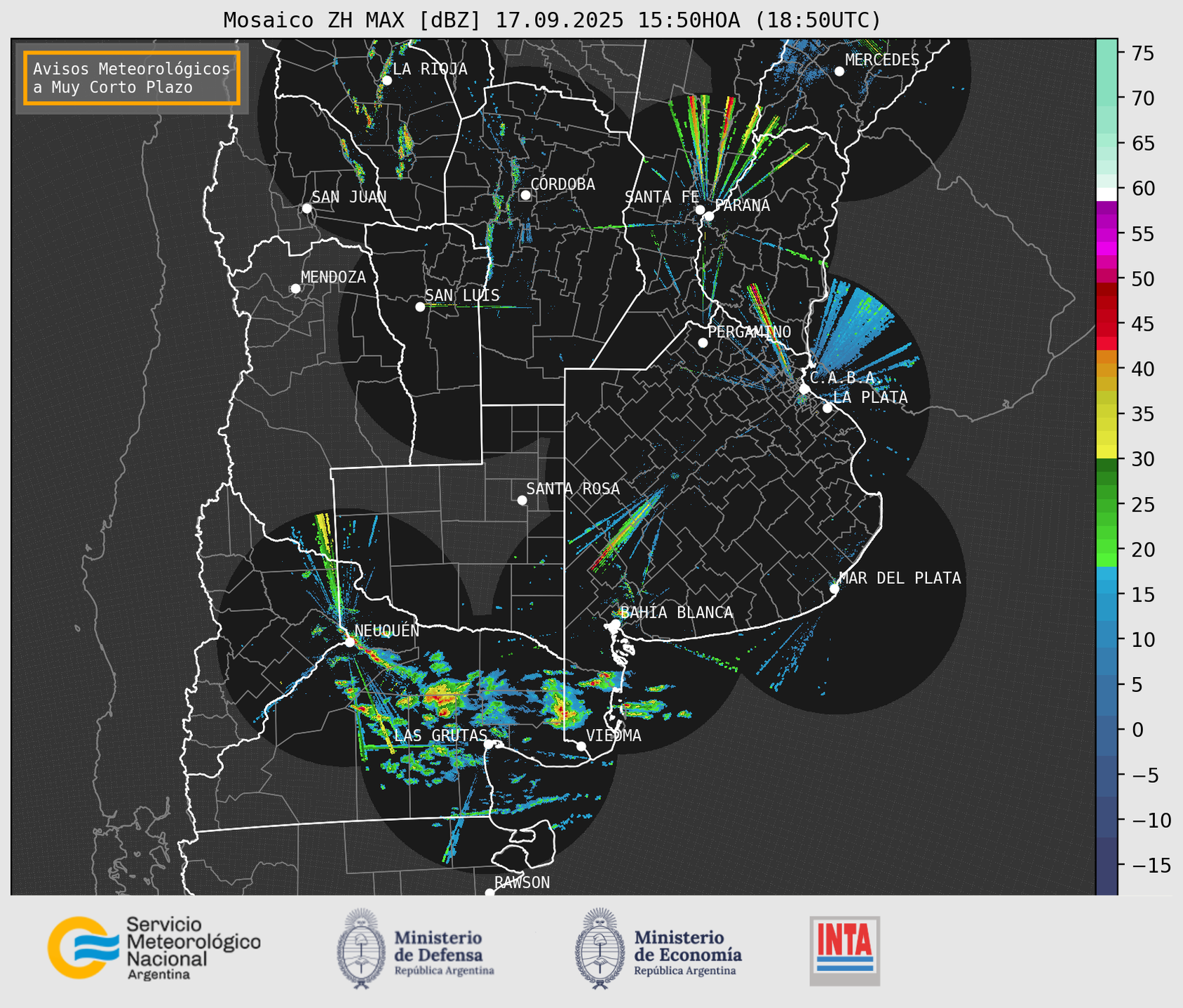Click the MERCEDES city label
The image size is (1183, 1008).
tap(882, 60)
